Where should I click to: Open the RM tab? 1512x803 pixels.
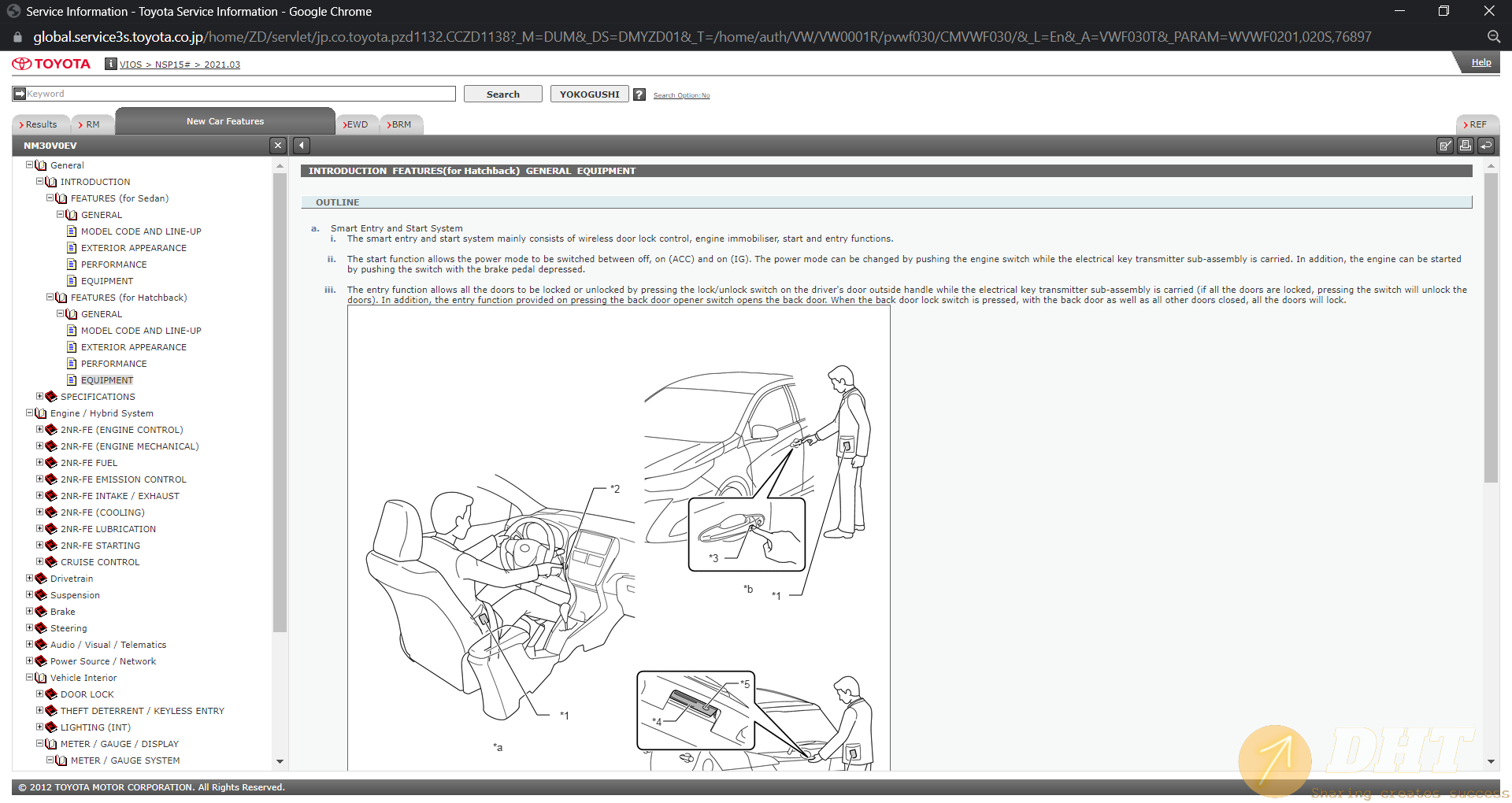(91, 124)
